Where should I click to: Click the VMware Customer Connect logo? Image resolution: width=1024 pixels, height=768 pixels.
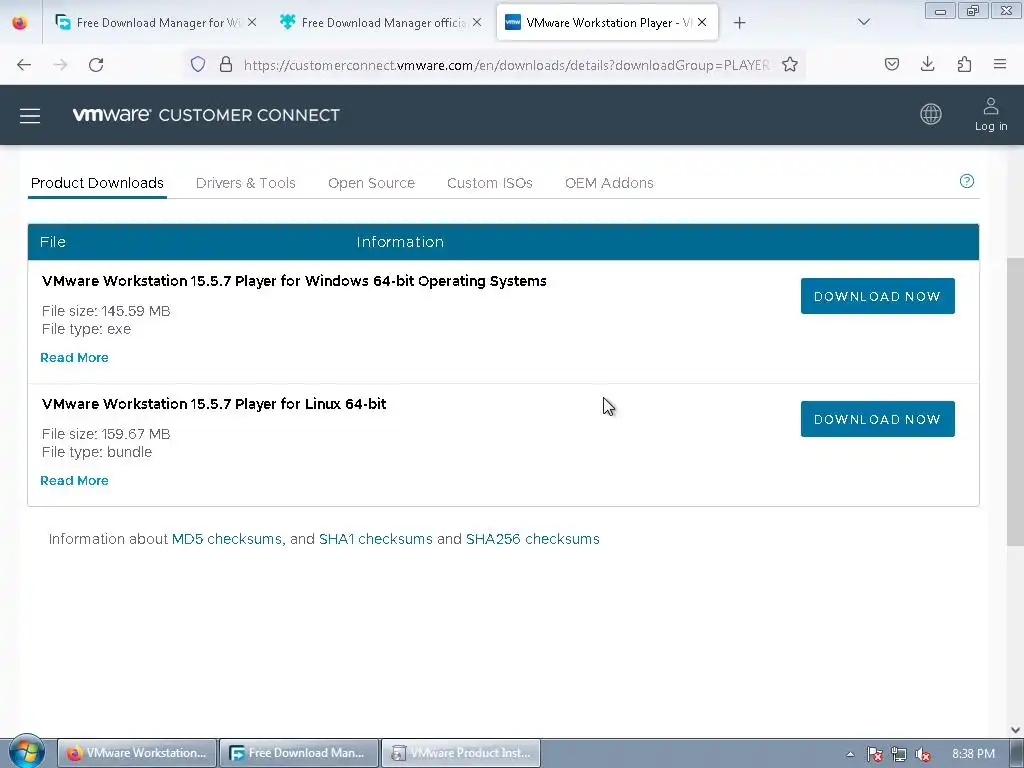pos(206,115)
